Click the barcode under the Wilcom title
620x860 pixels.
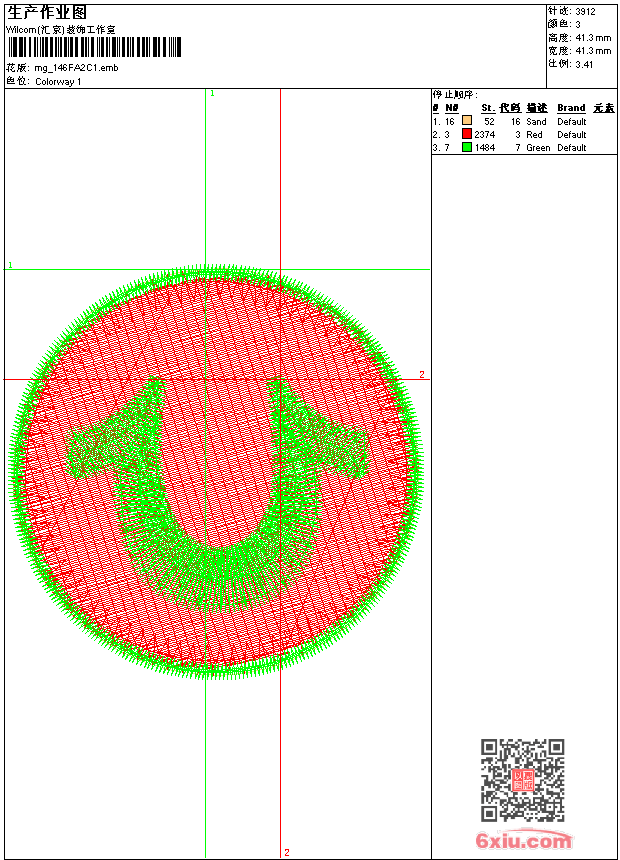click(x=95, y=47)
